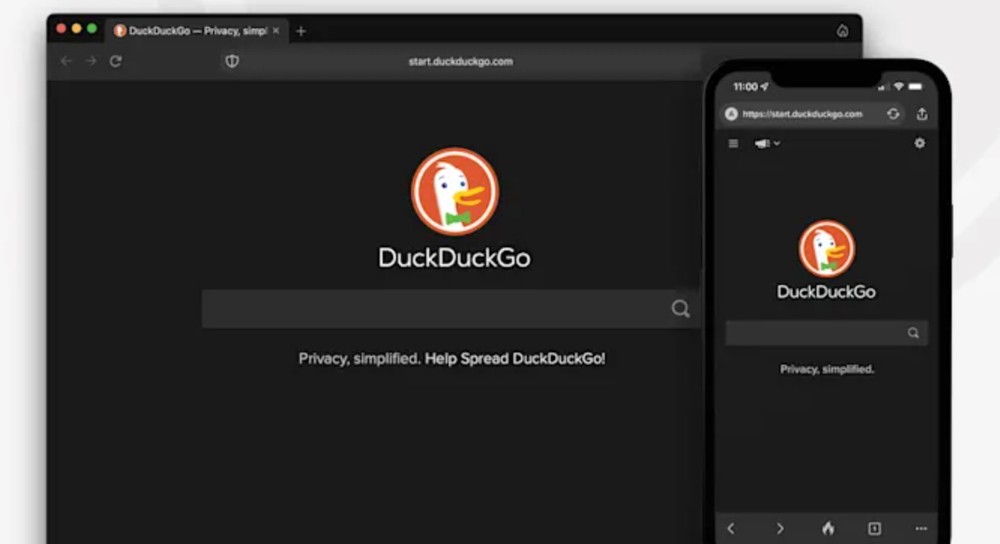The height and width of the screenshot is (544, 1000).
Task: Tap the DuckDuckGo wordmark on phone page
Action: tap(827, 292)
